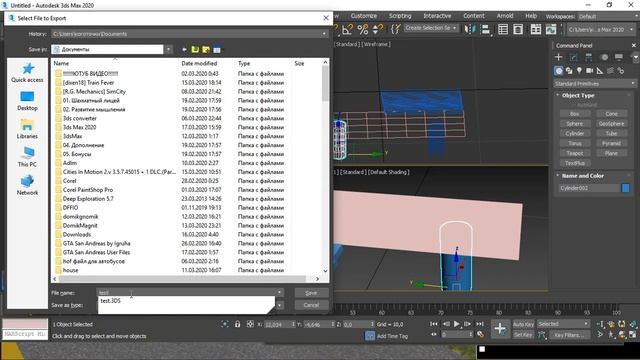Open the View Menu icon in dialog
The width and height of the screenshot is (640, 360).
(217, 50)
